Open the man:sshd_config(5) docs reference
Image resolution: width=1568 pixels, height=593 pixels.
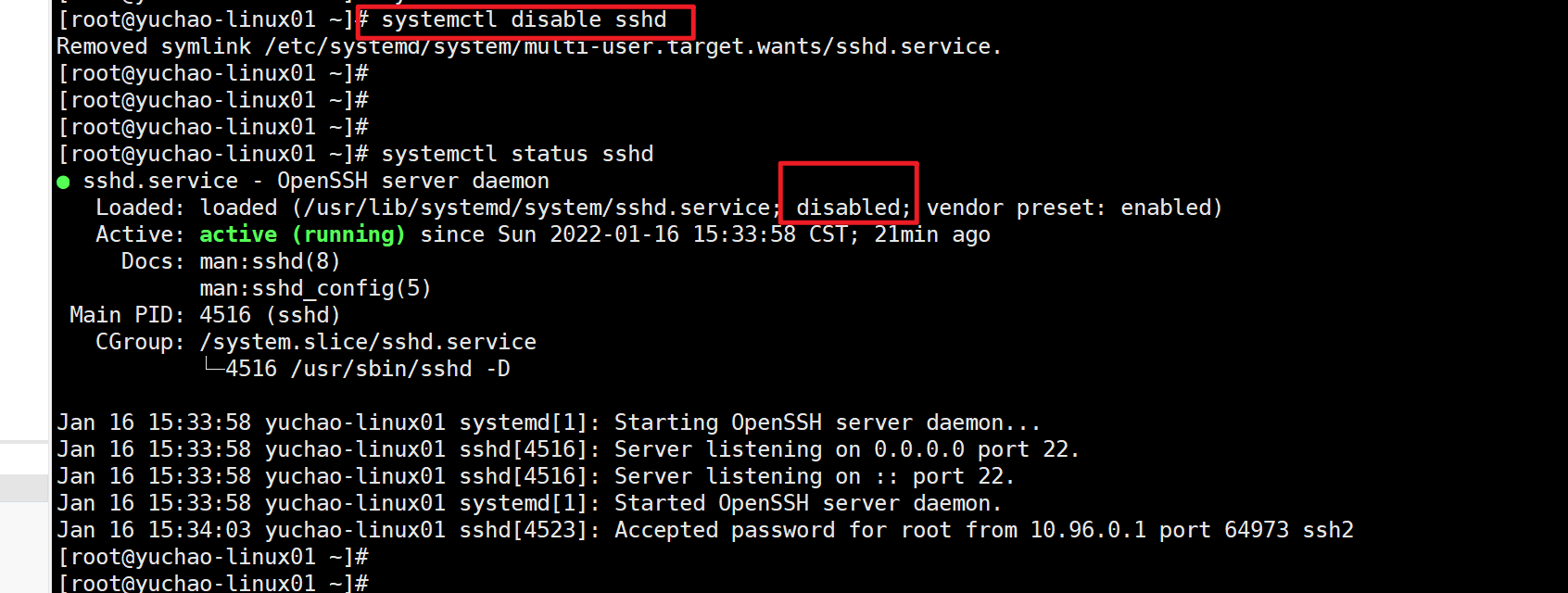coord(315,288)
